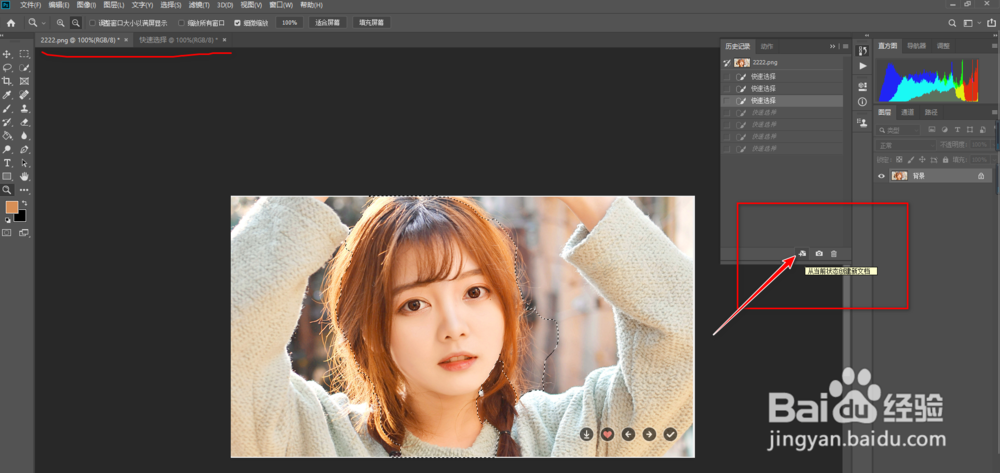Screen dimensions: 1000x473
Task: Enable 调整窗口大小以满屏显示 checkbox
Action: [x=92, y=23]
